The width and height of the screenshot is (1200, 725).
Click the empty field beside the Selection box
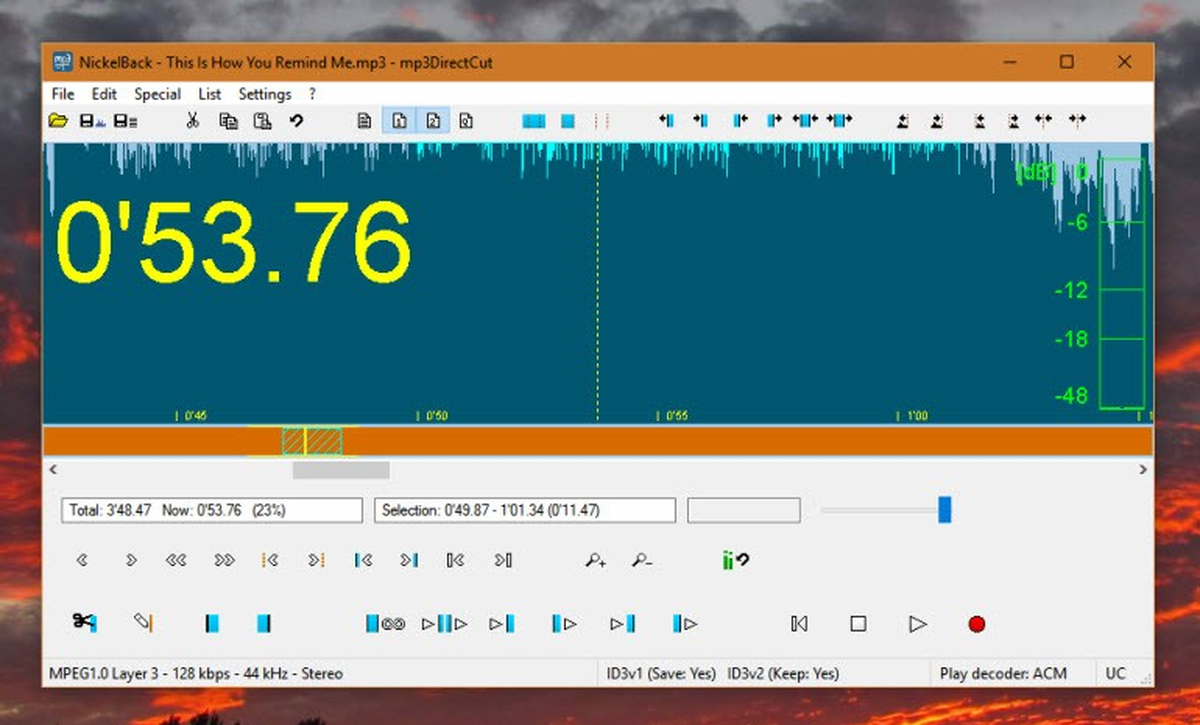coord(743,510)
